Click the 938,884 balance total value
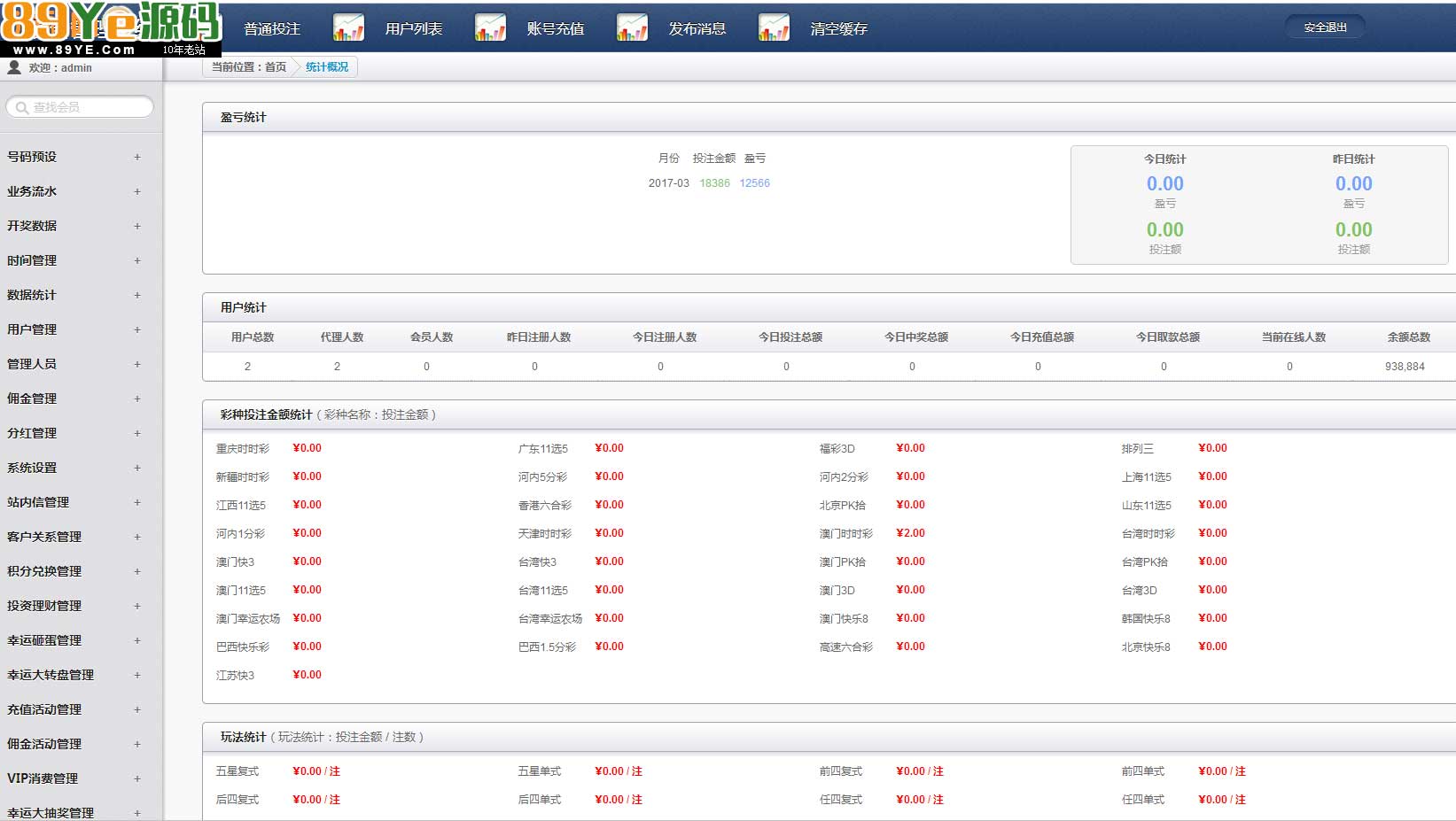Screen dimensions: 1456x821 pos(1405,367)
